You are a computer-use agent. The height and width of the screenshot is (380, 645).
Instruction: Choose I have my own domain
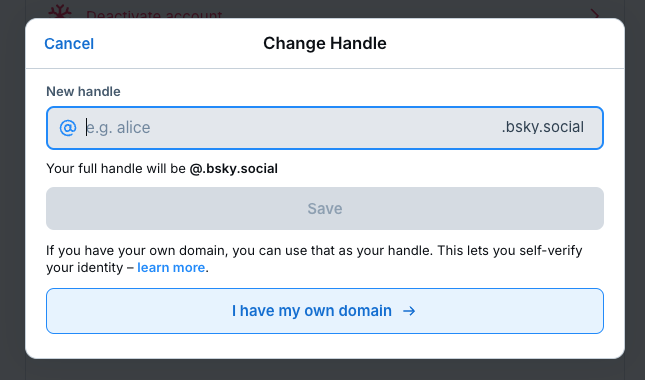[x=325, y=311]
